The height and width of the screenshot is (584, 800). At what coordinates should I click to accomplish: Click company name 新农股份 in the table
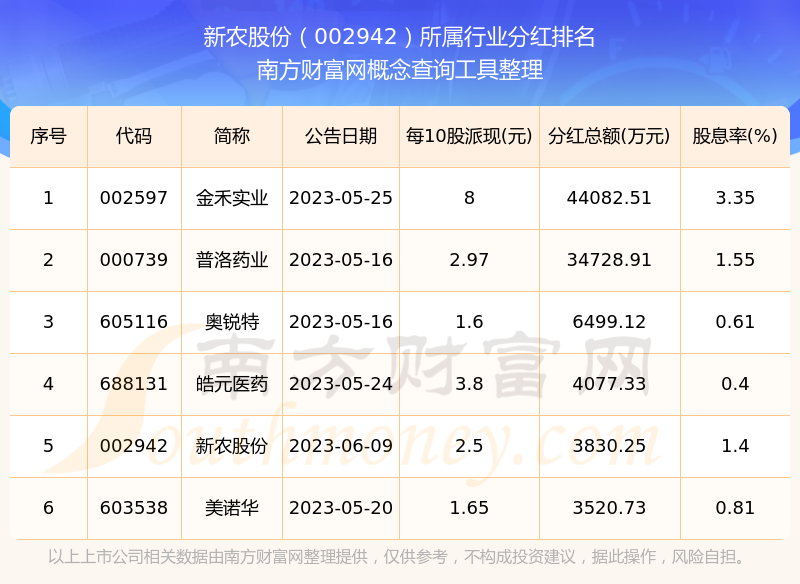coord(232,446)
